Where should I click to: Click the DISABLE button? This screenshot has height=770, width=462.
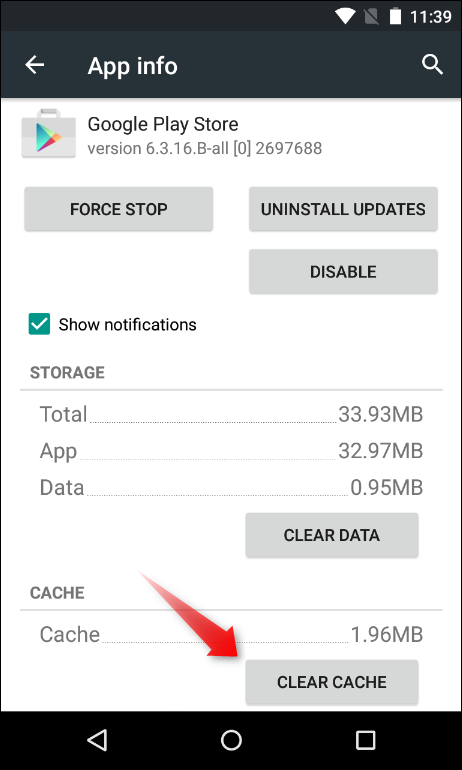pyautogui.click(x=343, y=272)
